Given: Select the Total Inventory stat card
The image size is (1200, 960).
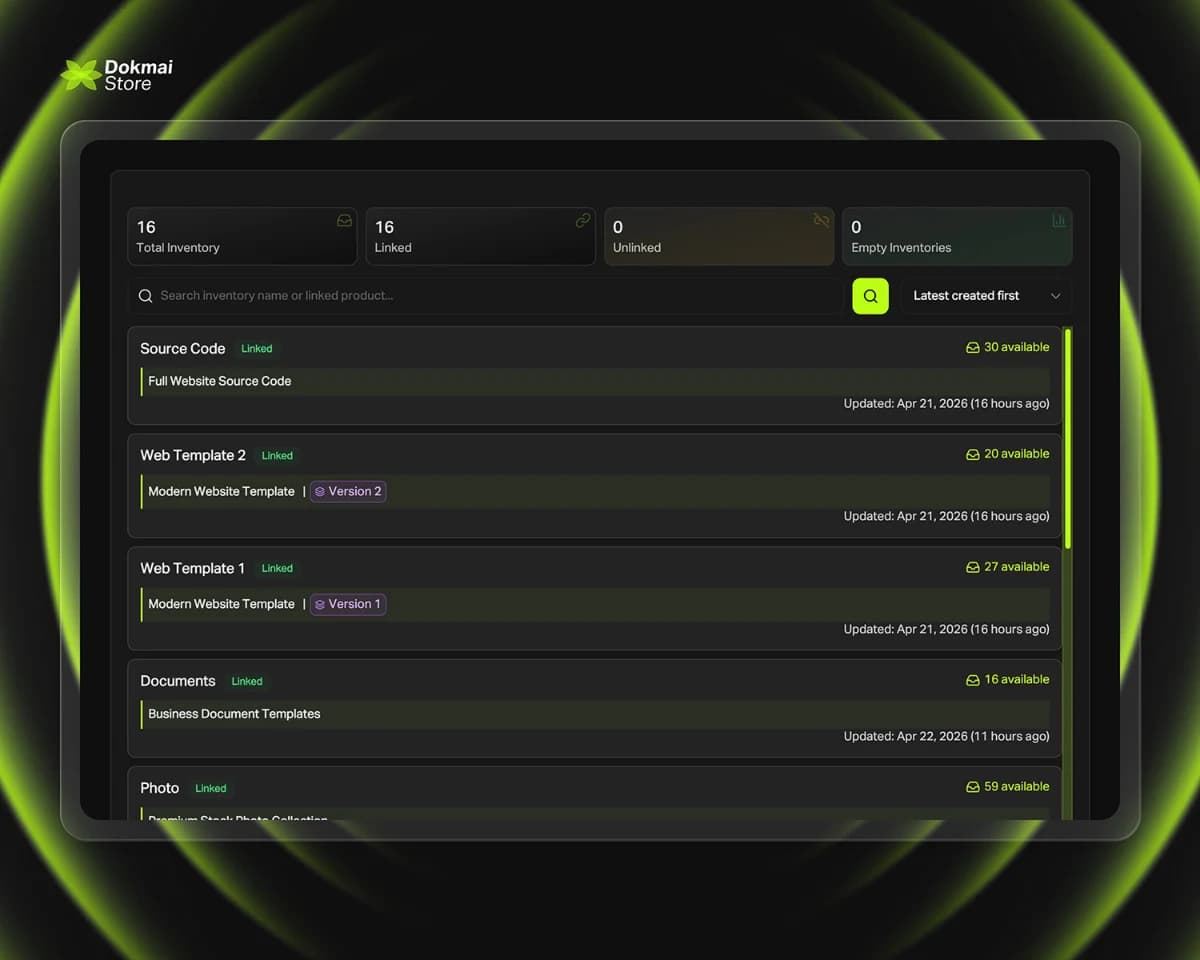Looking at the screenshot, I should [x=241, y=237].
